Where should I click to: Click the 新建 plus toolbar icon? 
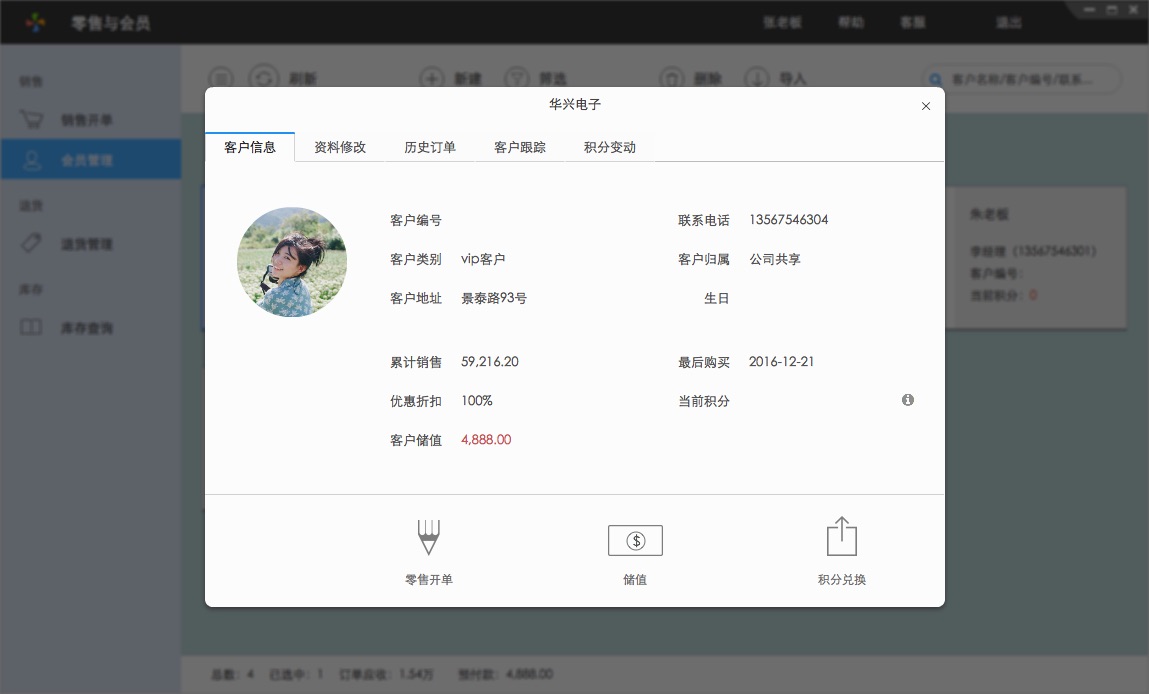pyautogui.click(x=431, y=78)
